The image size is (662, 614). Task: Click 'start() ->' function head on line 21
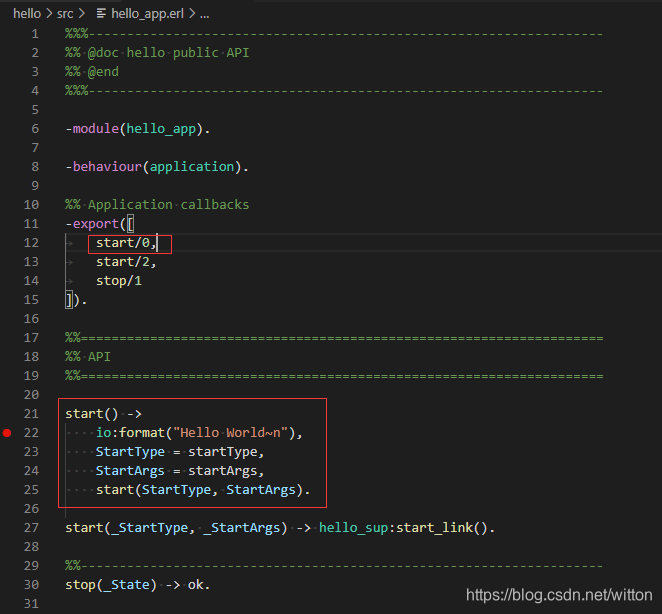(x=103, y=414)
